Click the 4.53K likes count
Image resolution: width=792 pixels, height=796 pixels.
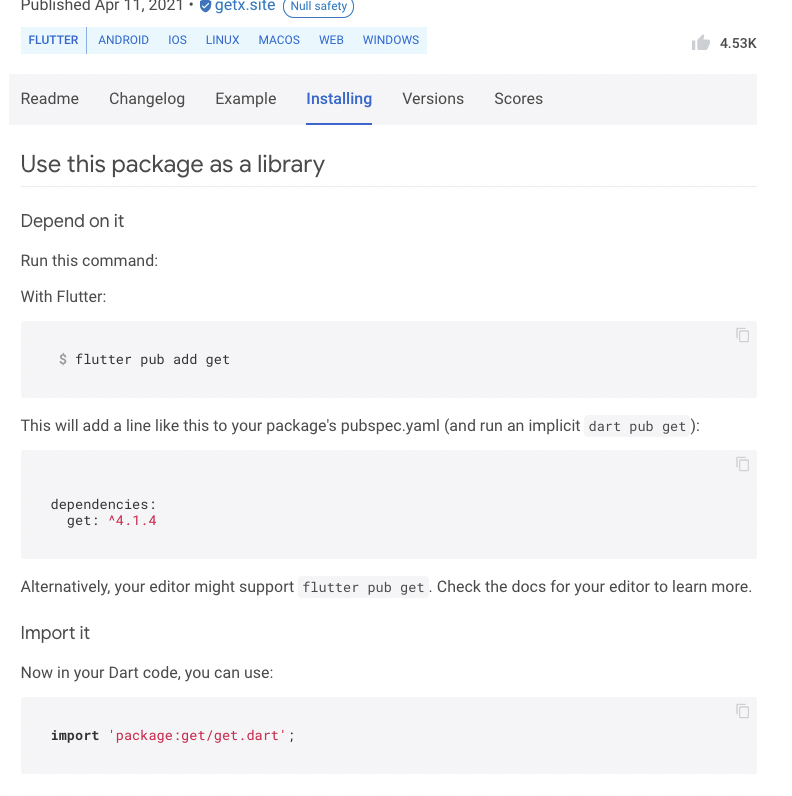(738, 43)
